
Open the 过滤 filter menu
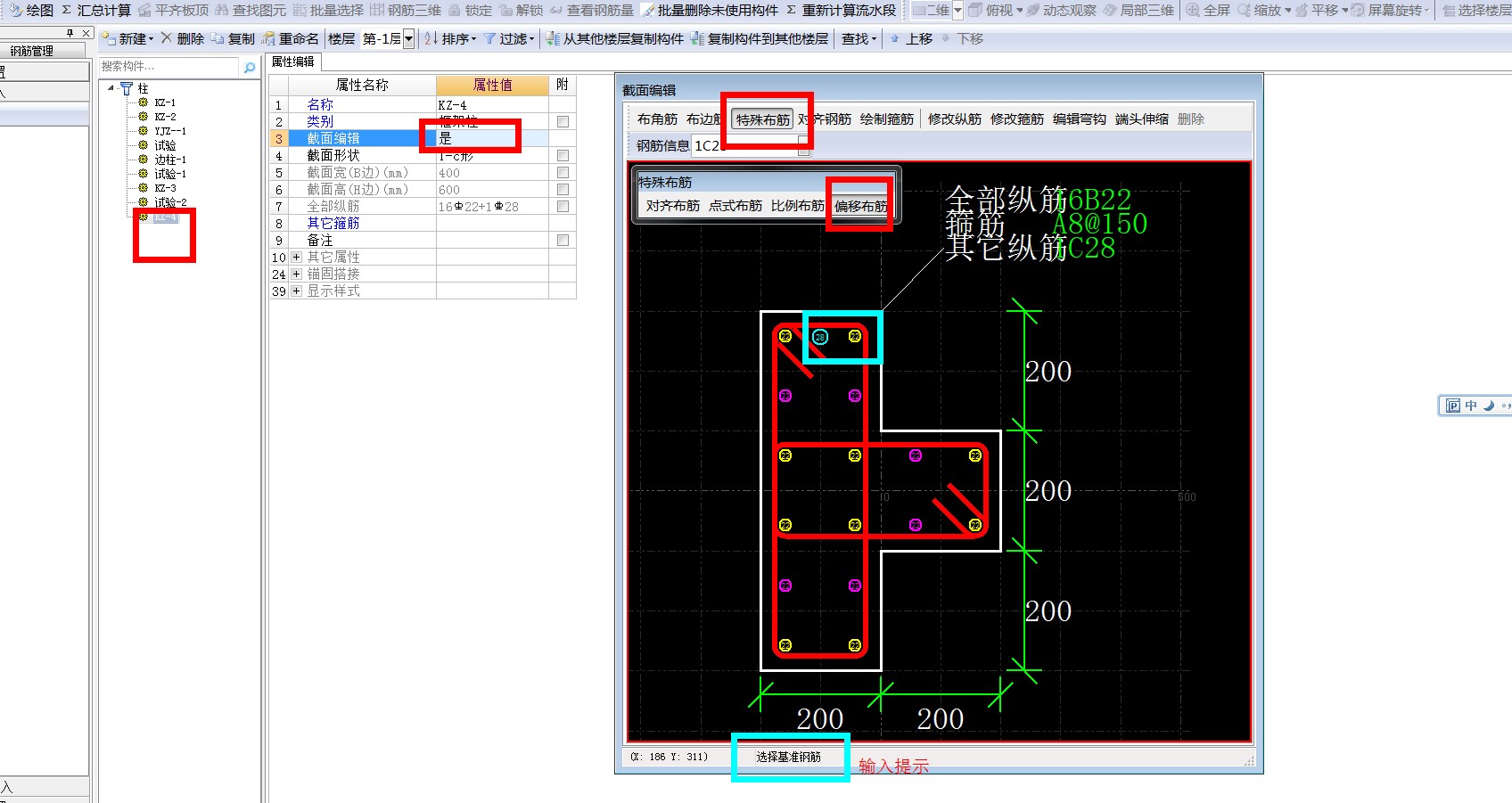tap(508, 39)
